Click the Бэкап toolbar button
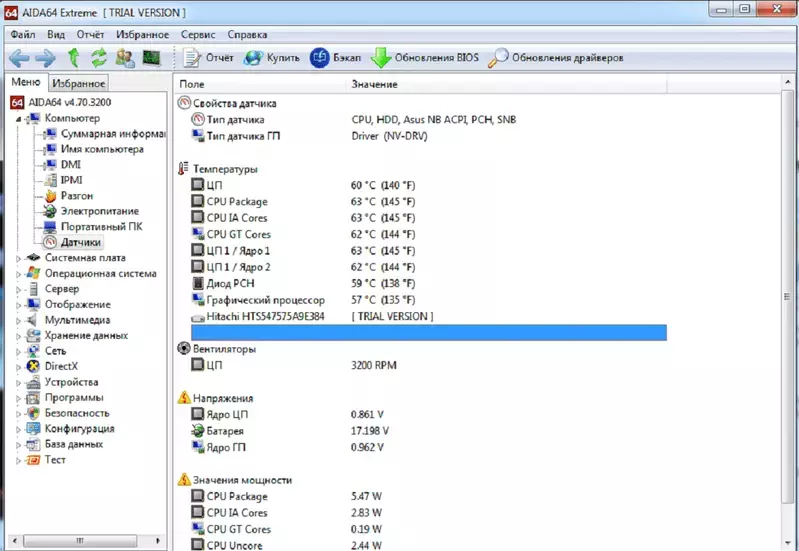 click(x=335, y=58)
